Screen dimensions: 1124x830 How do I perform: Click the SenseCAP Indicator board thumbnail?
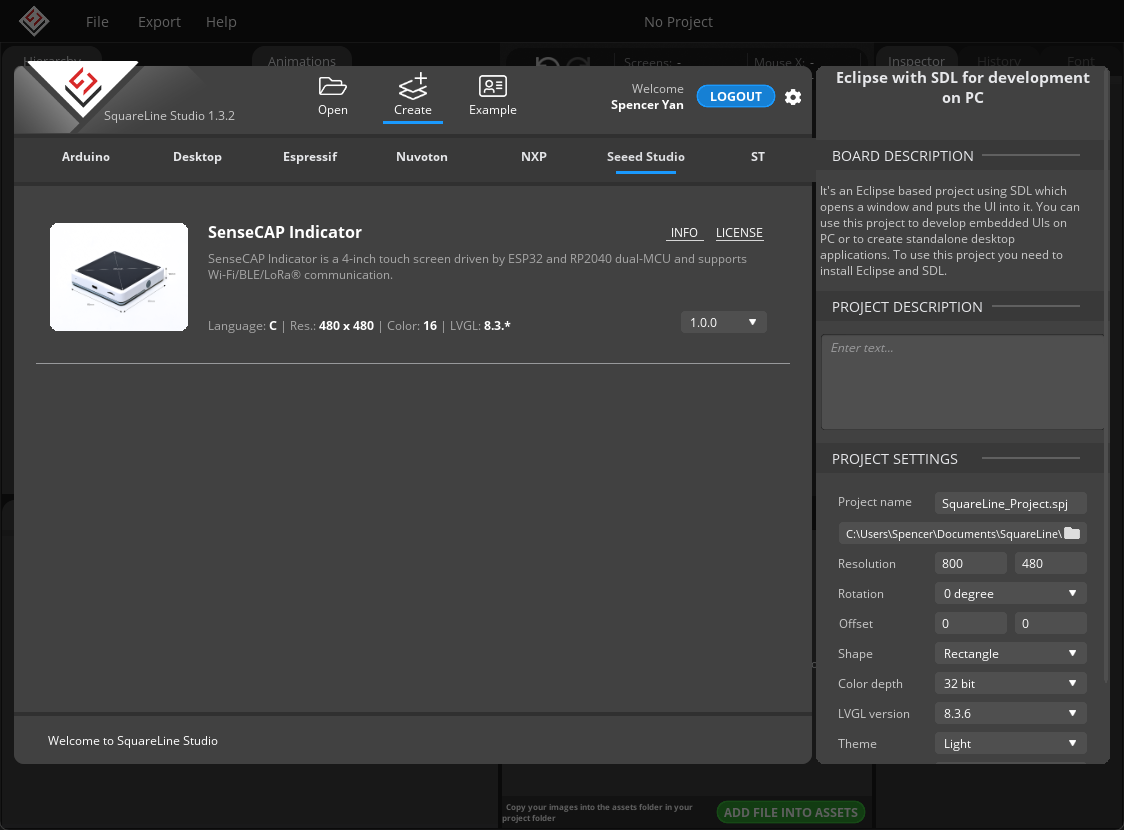(119, 277)
